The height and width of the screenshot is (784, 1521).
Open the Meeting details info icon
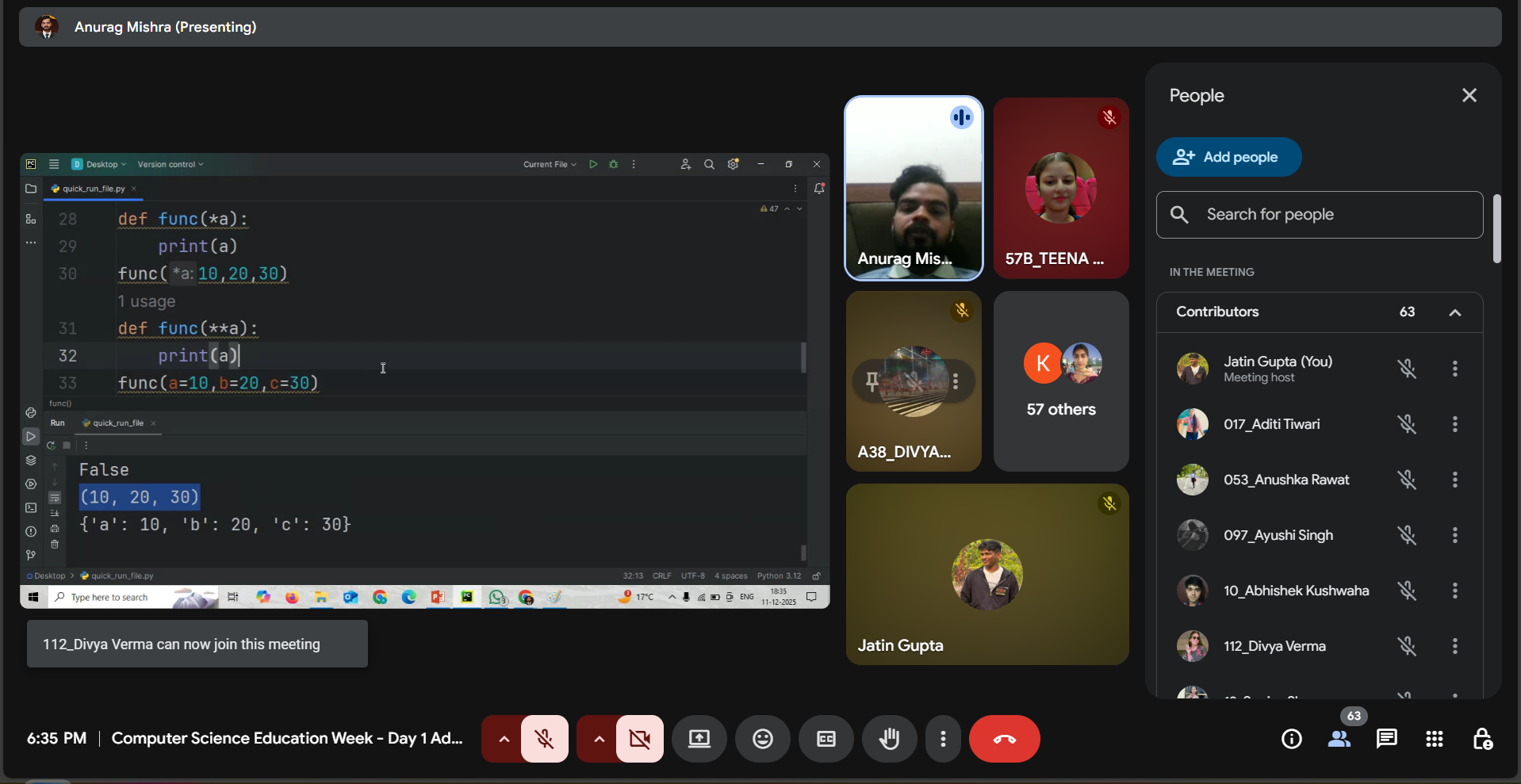tap(1291, 739)
